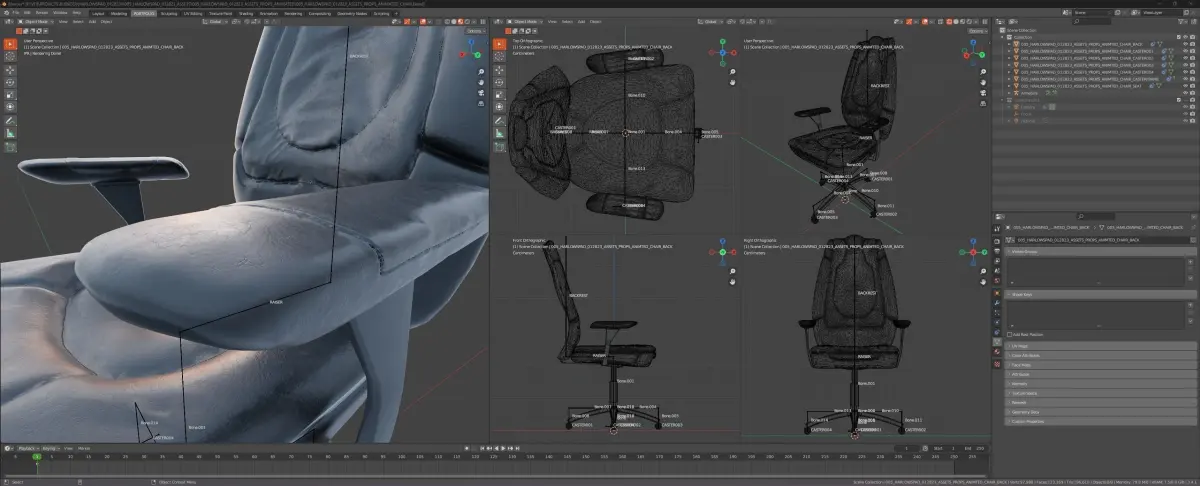Select the Cursor tool in left viewport toolbar

pos(10,56)
